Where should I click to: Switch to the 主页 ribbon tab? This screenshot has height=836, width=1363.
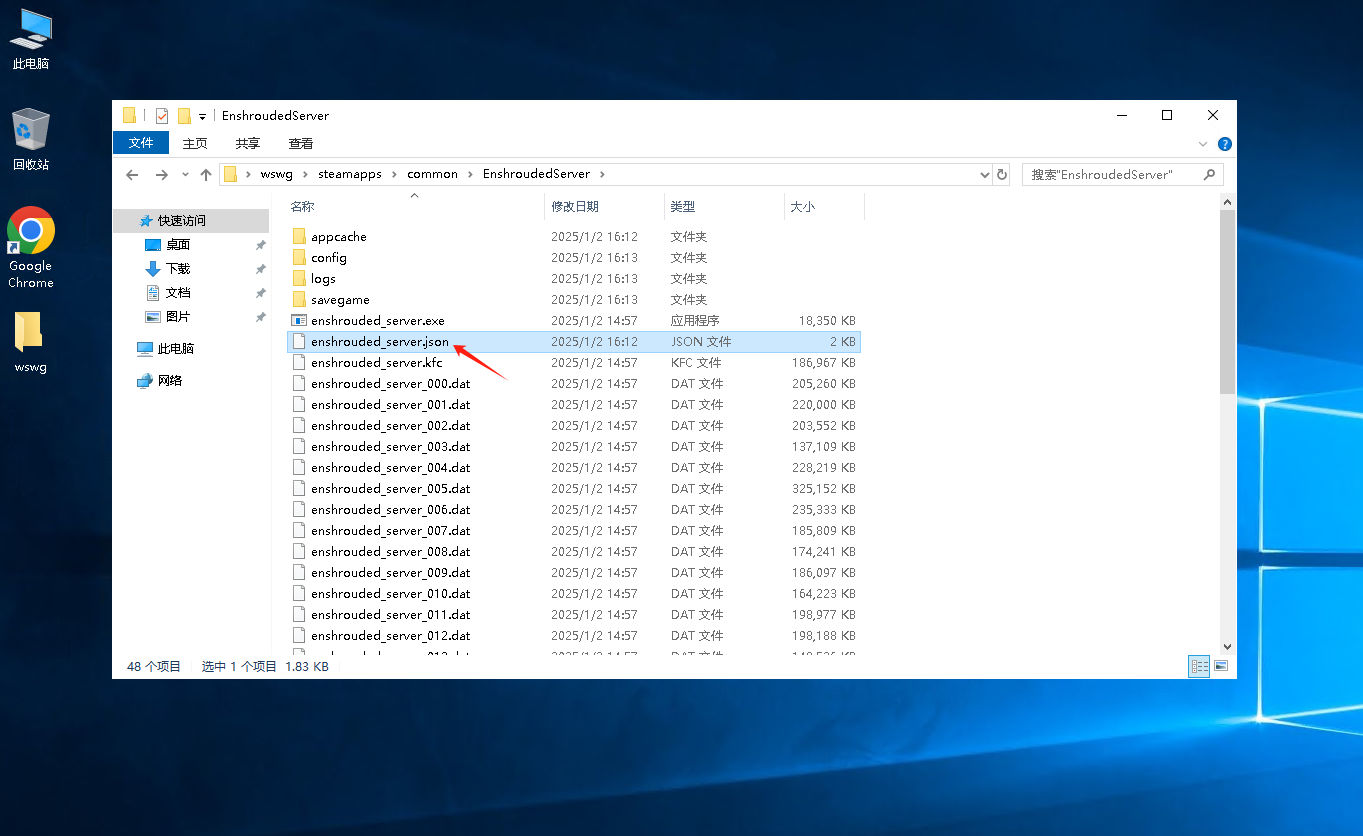pos(195,143)
